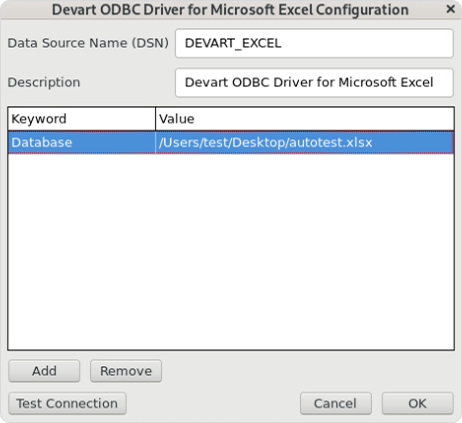Screen dimensions: 462x423
Task: Click the Data Source Name input field
Action: 314,43
